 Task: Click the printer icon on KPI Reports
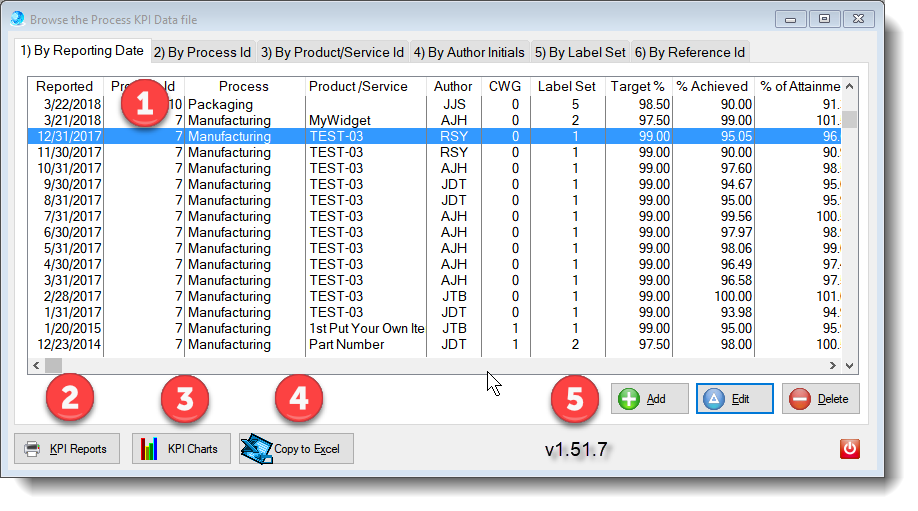[x=32, y=449]
